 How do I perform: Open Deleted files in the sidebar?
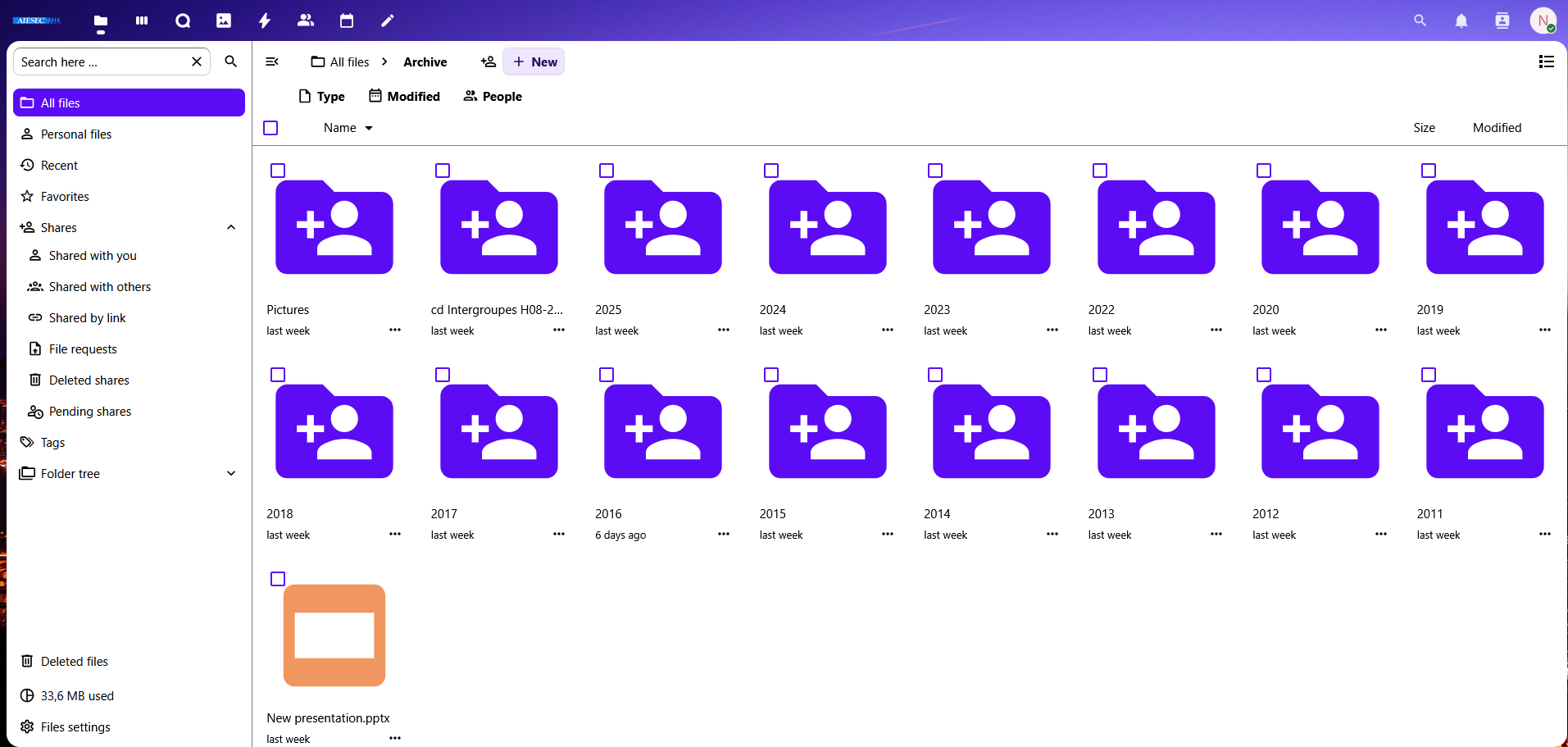[x=74, y=662]
